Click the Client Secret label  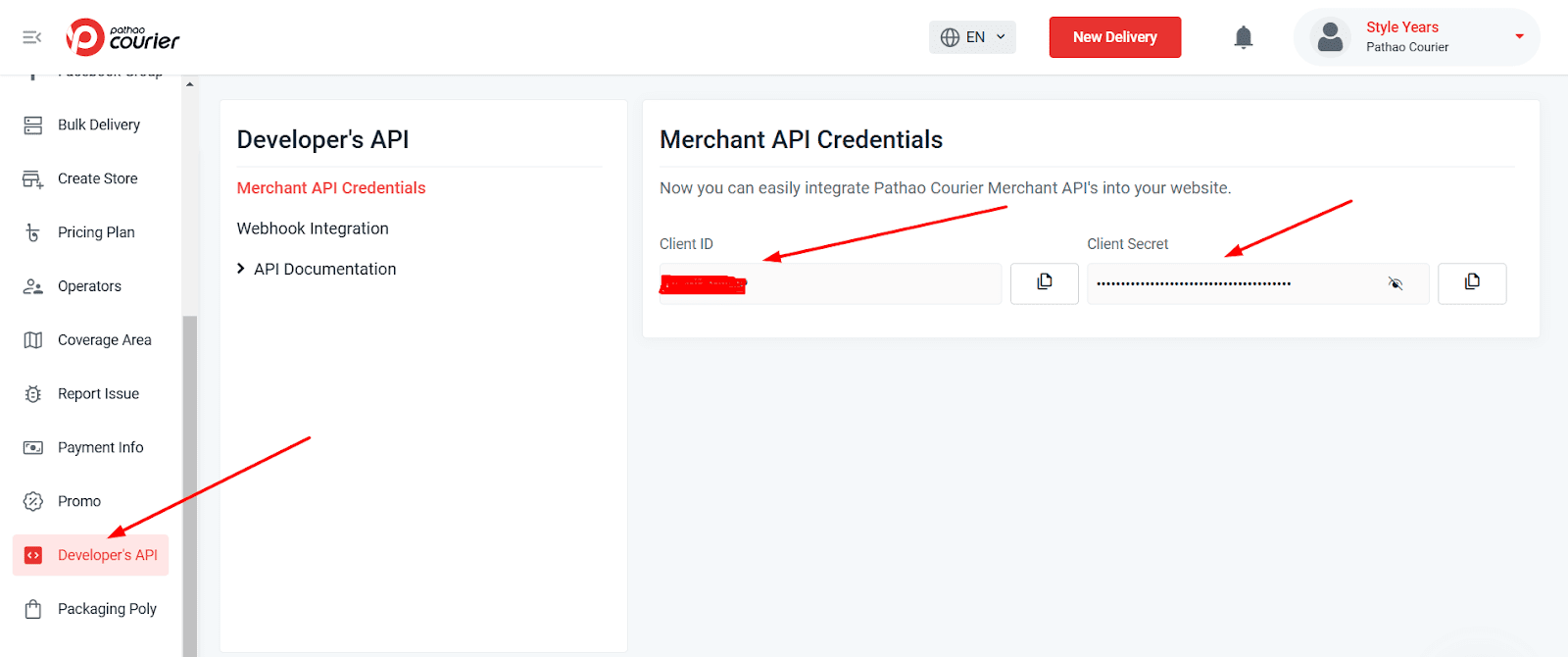point(1127,244)
